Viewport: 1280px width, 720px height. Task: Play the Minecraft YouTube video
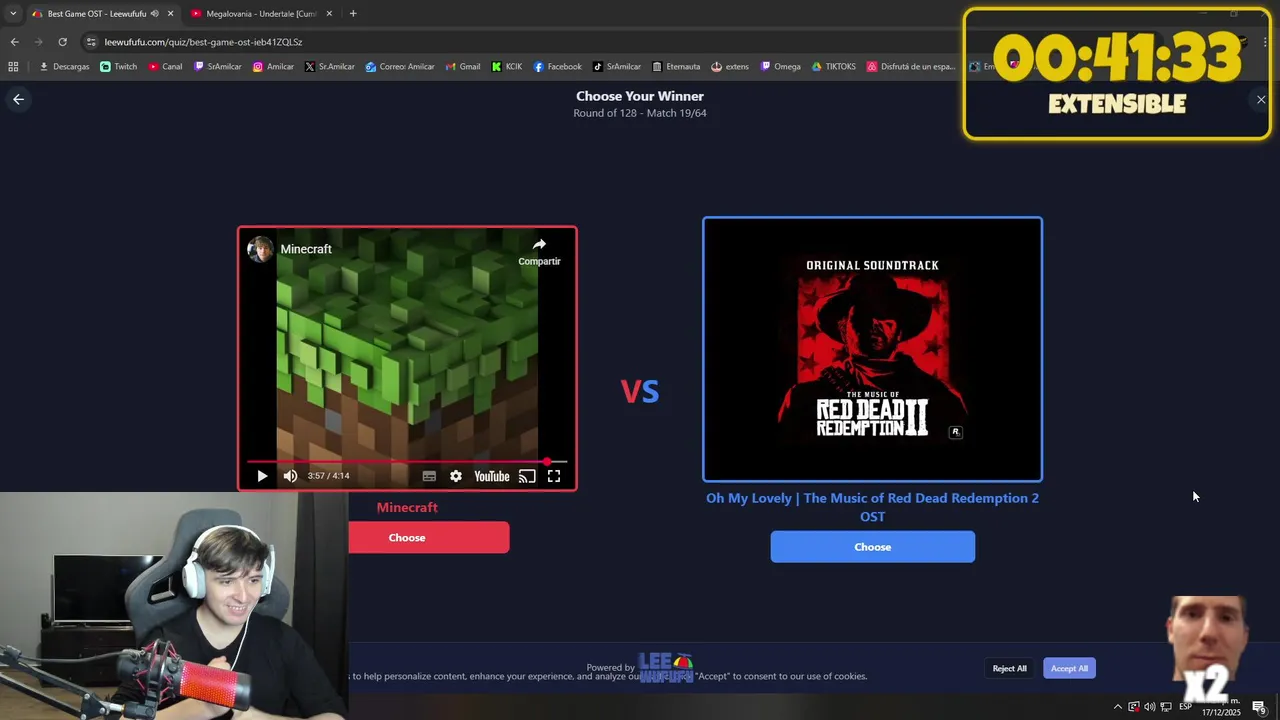(262, 476)
